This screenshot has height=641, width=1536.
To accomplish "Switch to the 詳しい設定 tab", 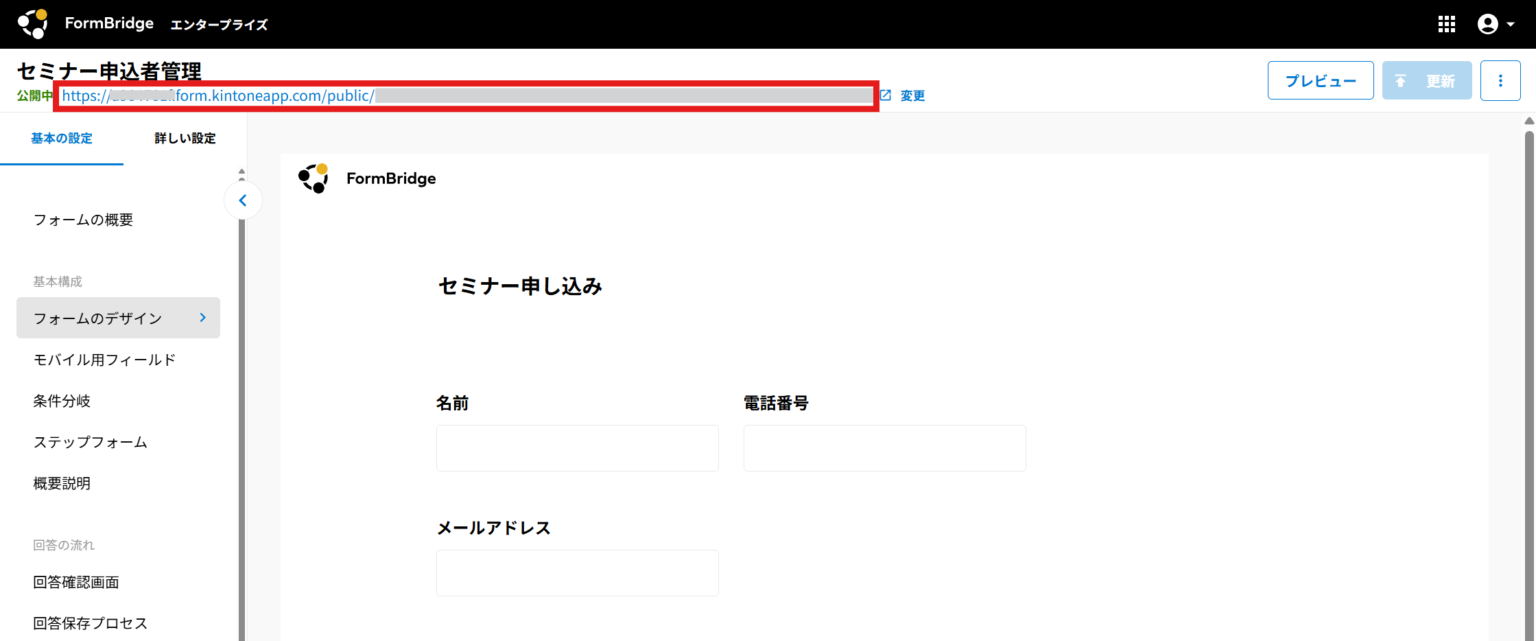I will (x=185, y=138).
